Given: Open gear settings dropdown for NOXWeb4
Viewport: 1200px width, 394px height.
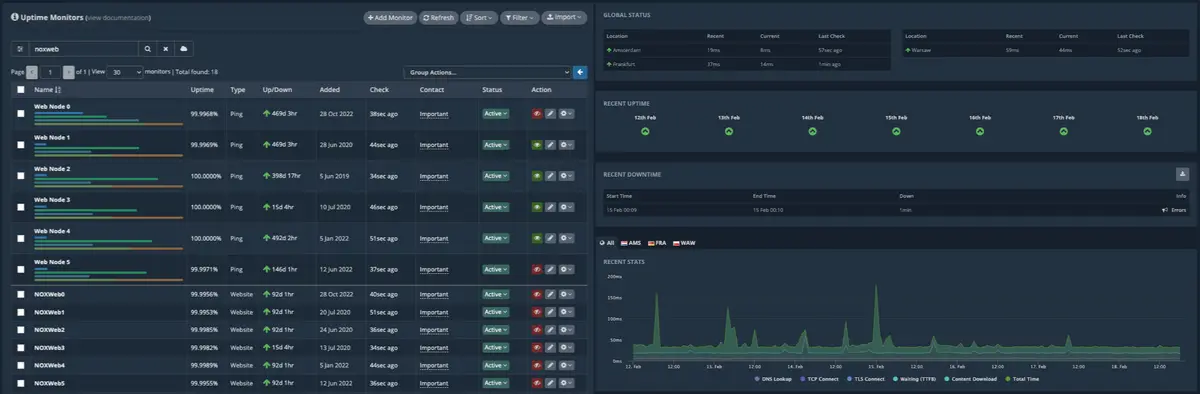Looking at the screenshot, I should (567, 365).
